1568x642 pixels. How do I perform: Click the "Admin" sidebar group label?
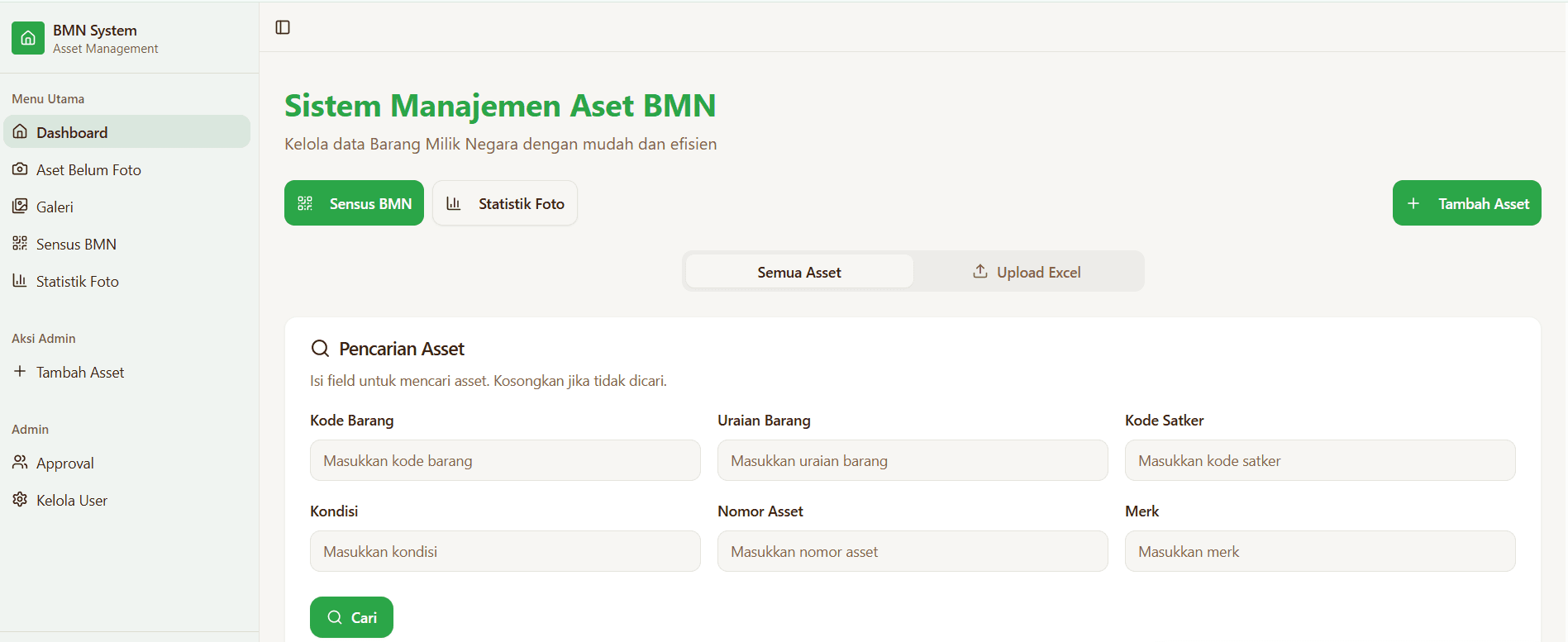click(31, 429)
